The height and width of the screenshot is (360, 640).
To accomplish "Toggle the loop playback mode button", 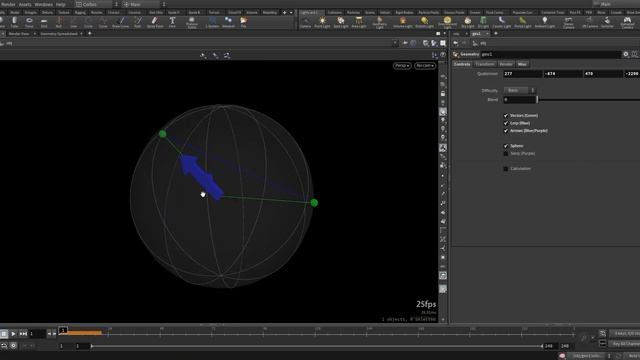I will coord(4,346).
